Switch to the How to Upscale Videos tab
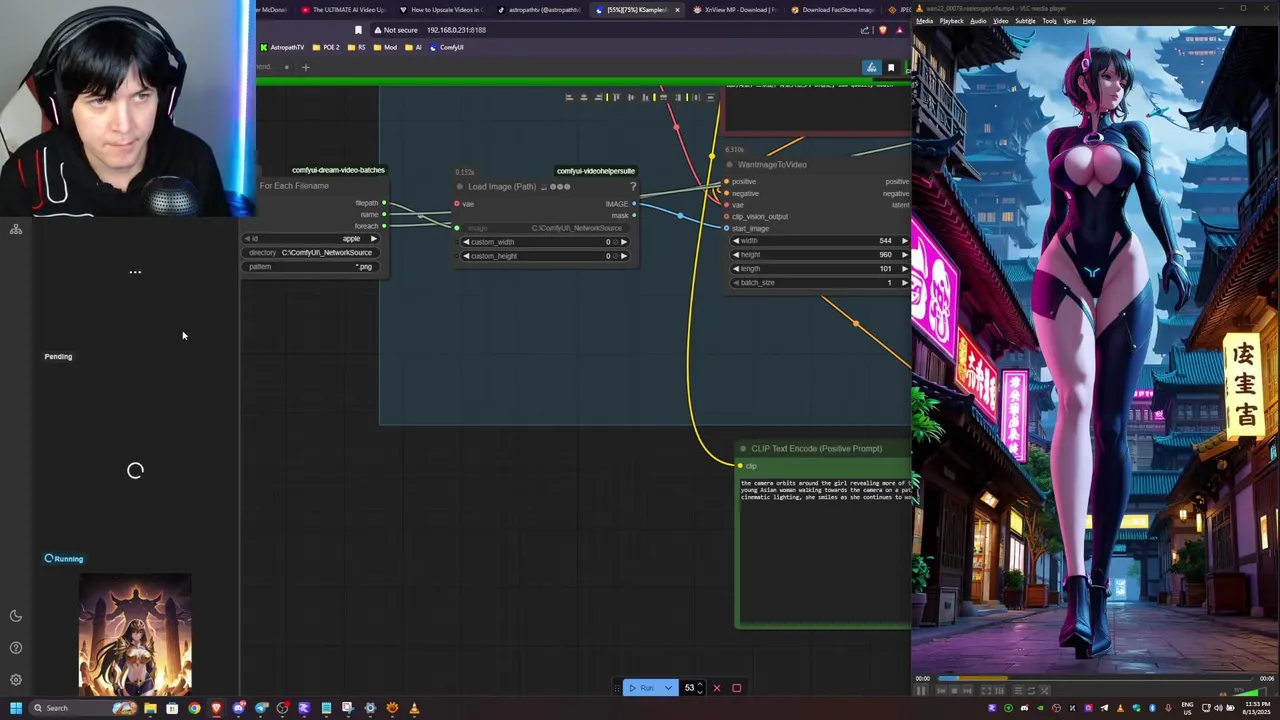This screenshot has width=1280, height=720. 442,10
